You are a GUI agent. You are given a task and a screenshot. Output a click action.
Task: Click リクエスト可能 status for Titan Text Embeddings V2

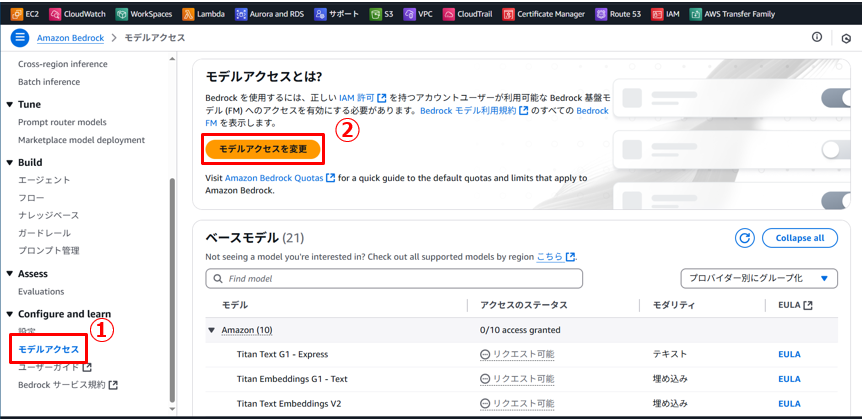coord(517,404)
